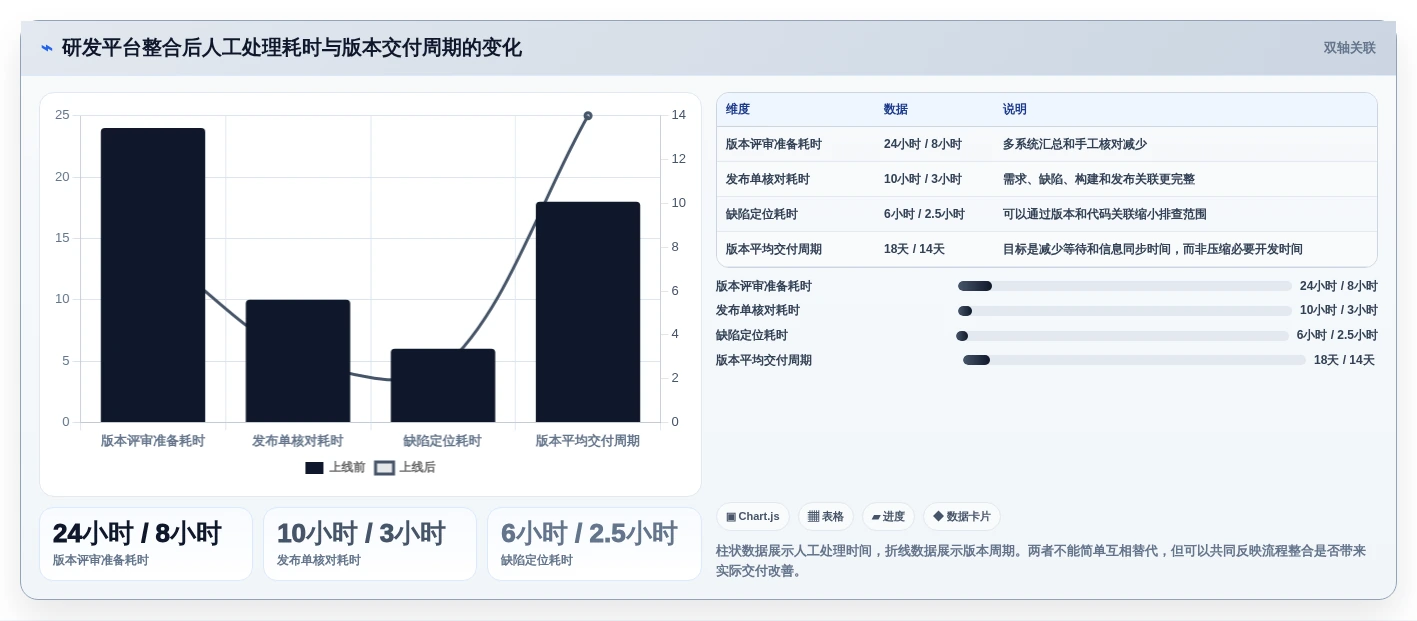This screenshot has width=1417, height=621.
Task: Click the progress bar for 缺陷定位耗时
Action: [1122, 336]
